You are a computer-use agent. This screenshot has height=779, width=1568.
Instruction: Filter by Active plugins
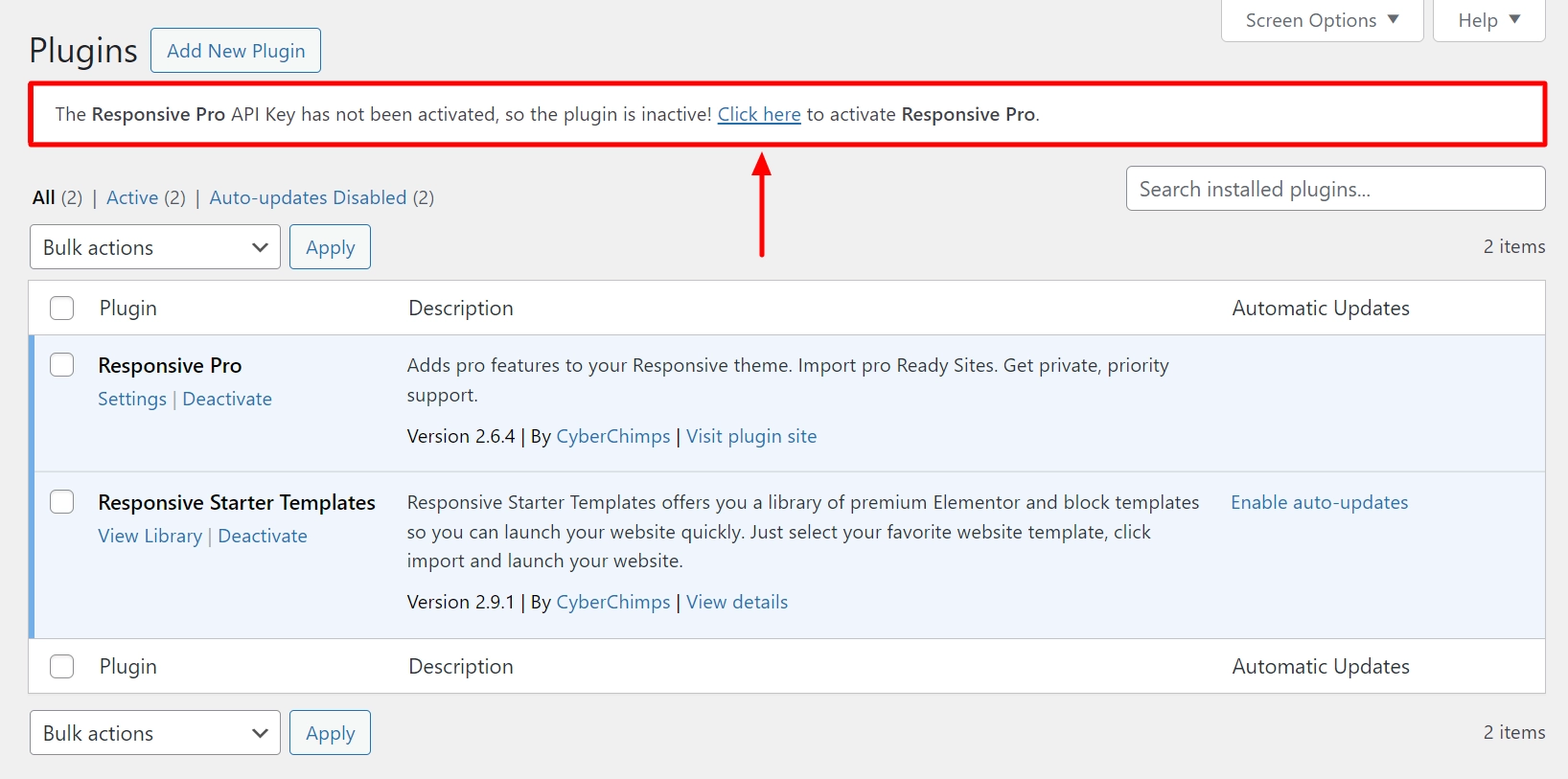tap(132, 197)
